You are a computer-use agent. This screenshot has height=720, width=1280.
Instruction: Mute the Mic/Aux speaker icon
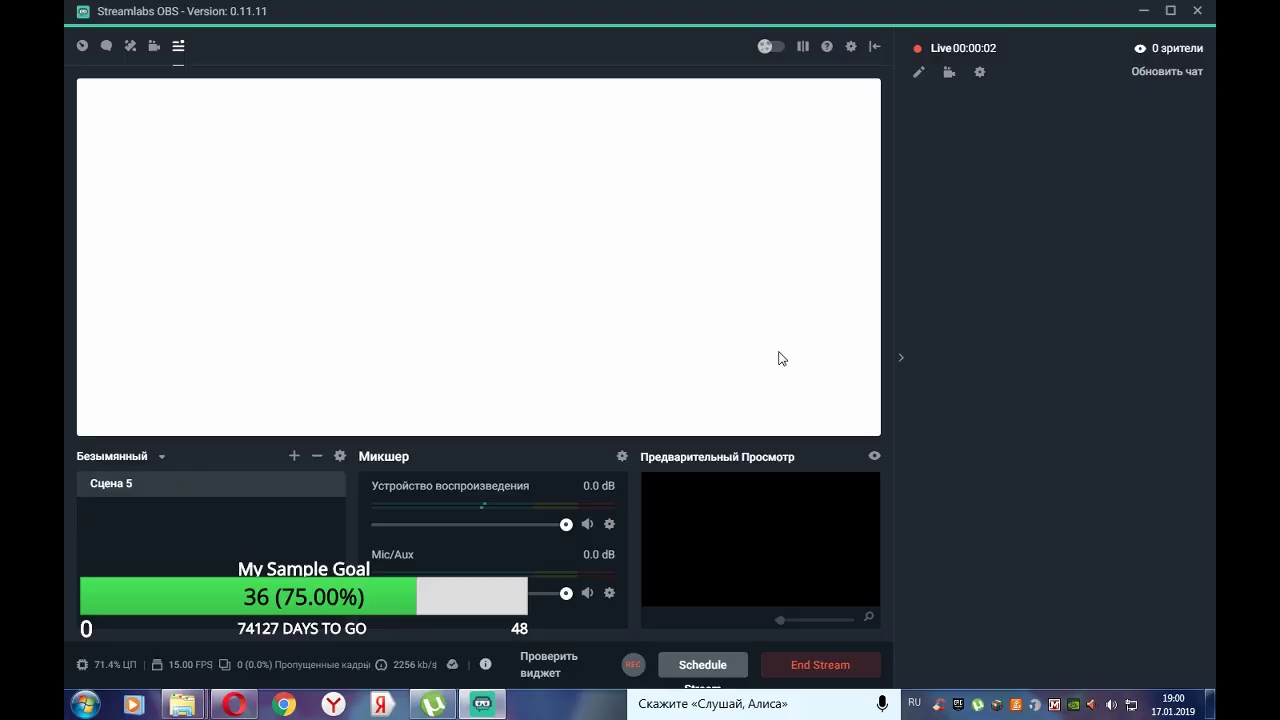[x=587, y=593]
